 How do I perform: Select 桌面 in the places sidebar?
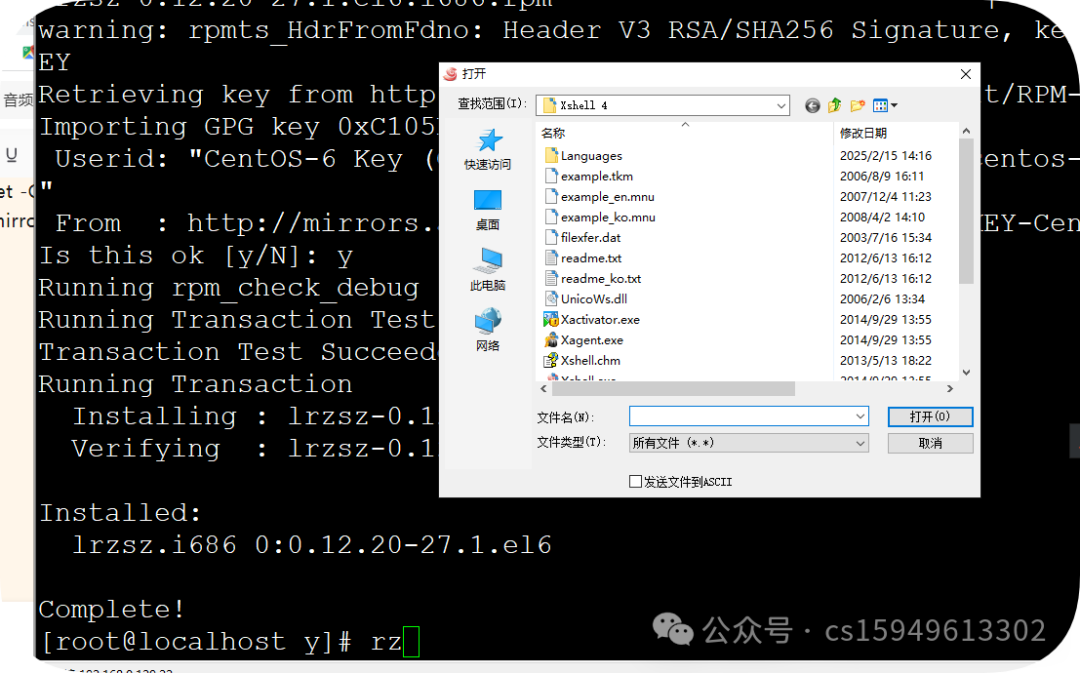(488, 209)
